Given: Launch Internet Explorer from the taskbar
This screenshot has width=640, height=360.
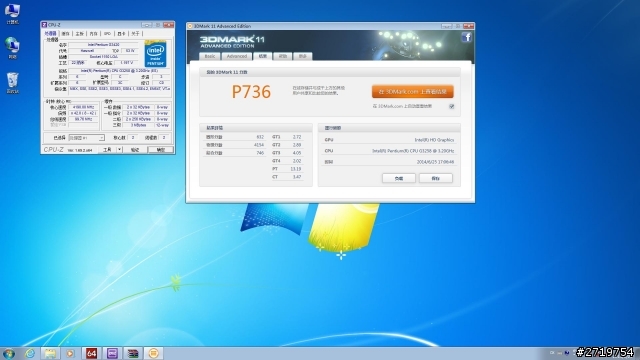Looking at the screenshot, I should (x=30, y=353).
